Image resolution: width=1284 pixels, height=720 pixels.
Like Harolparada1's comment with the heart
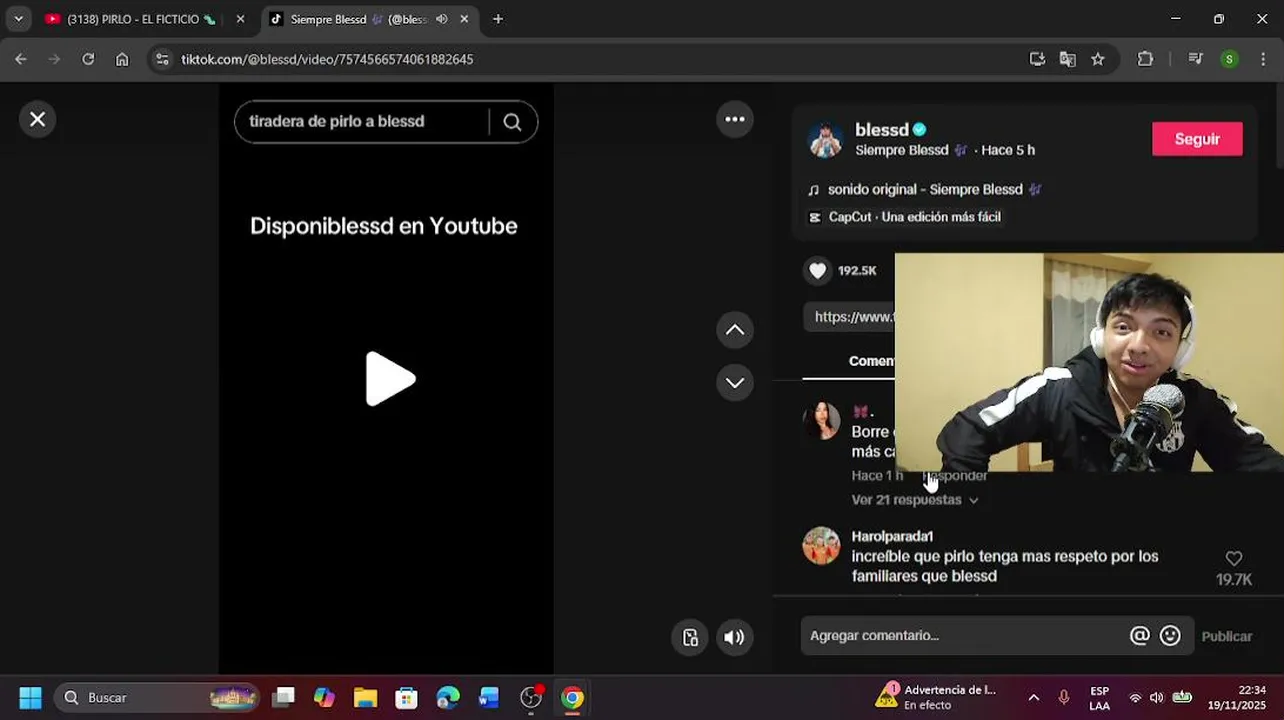click(1233, 559)
